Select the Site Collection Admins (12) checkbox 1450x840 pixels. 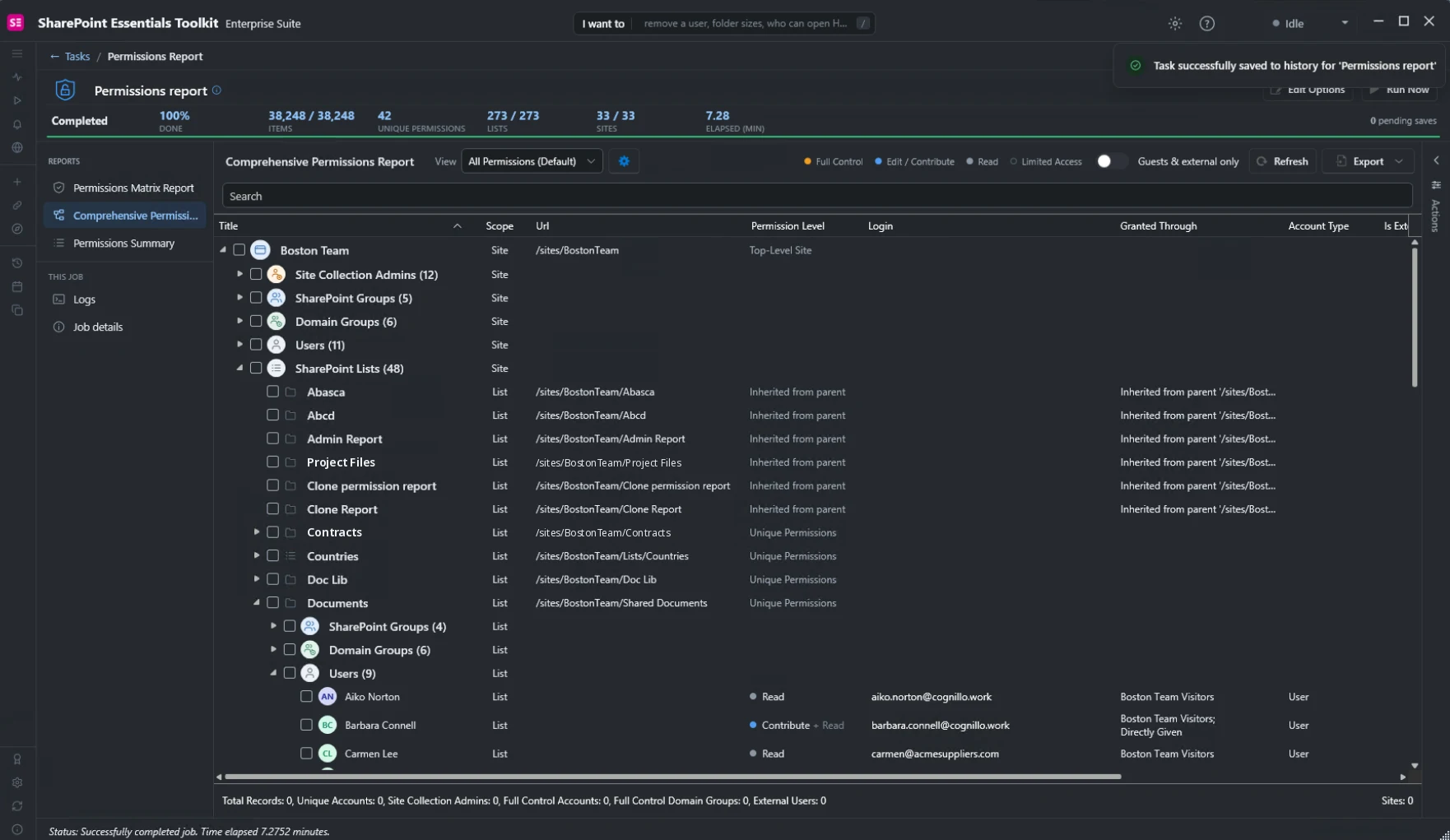pos(256,274)
